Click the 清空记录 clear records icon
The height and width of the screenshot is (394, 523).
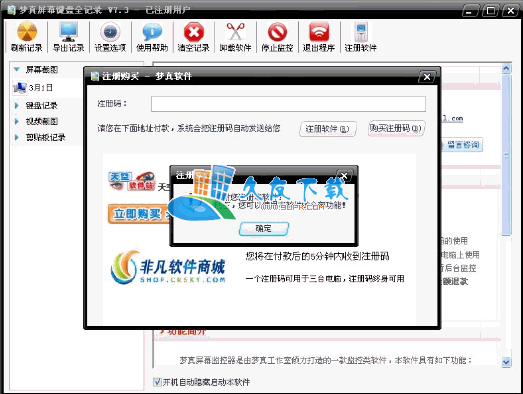[x=194, y=37]
